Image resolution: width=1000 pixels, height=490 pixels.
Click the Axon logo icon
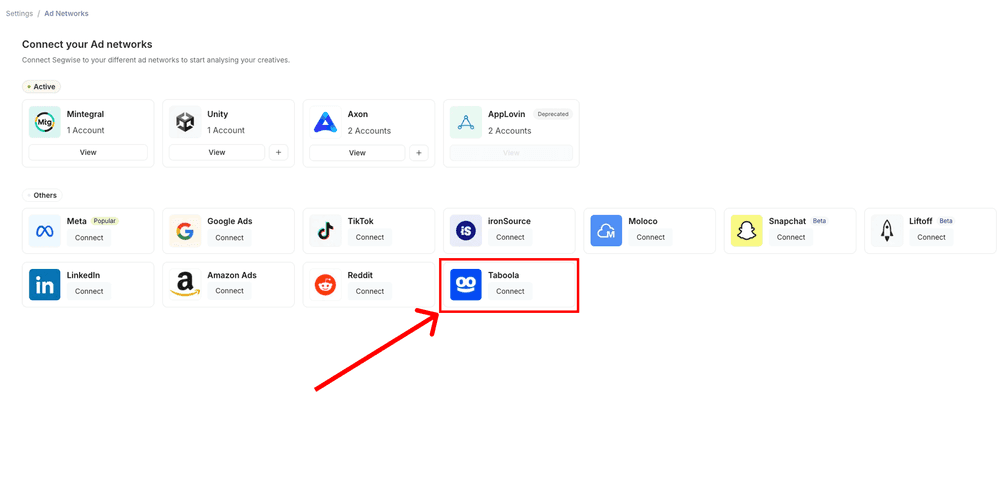click(x=325, y=122)
